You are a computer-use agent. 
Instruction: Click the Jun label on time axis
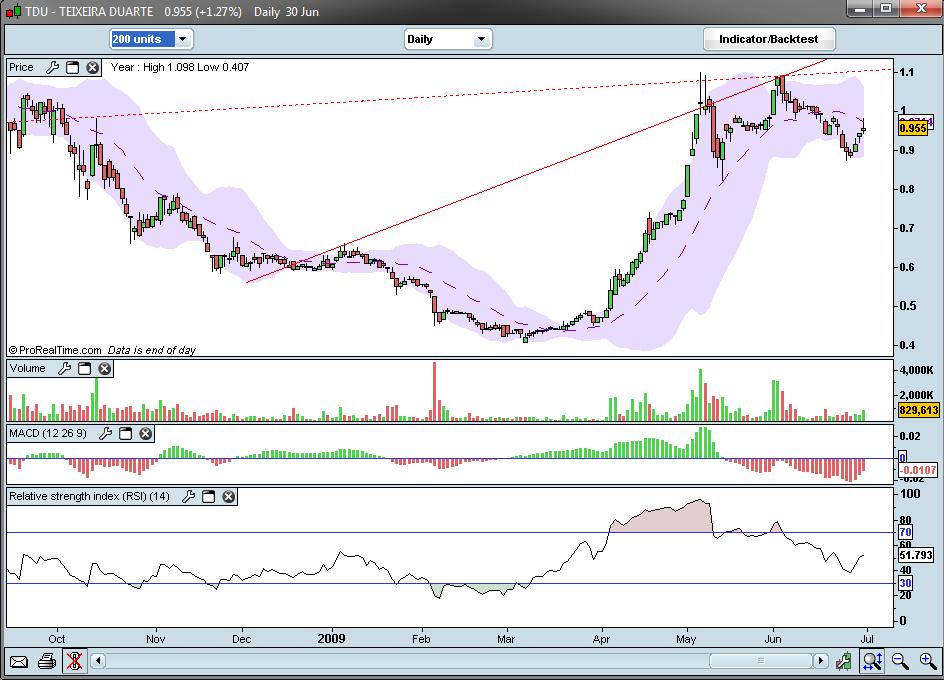pos(772,639)
